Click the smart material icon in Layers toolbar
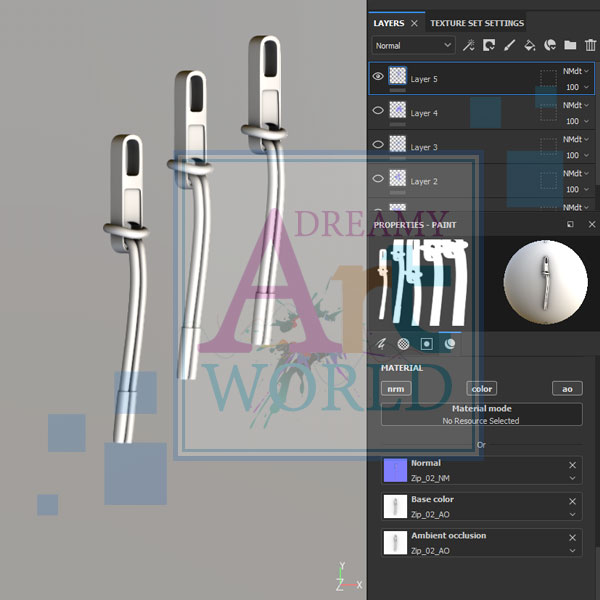This screenshot has width=600, height=600. [550, 45]
